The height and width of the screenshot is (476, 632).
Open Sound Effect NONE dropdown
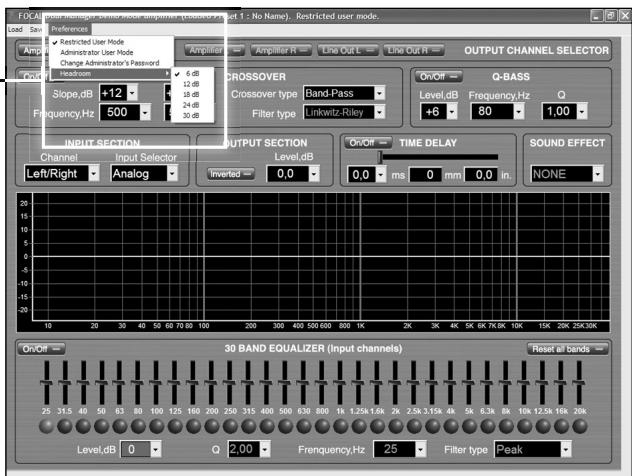tap(598, 174)
